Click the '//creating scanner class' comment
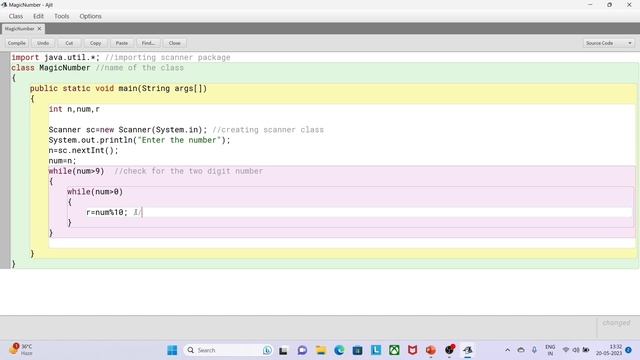This screenshot has height=360, width=640. pos(268,130)
